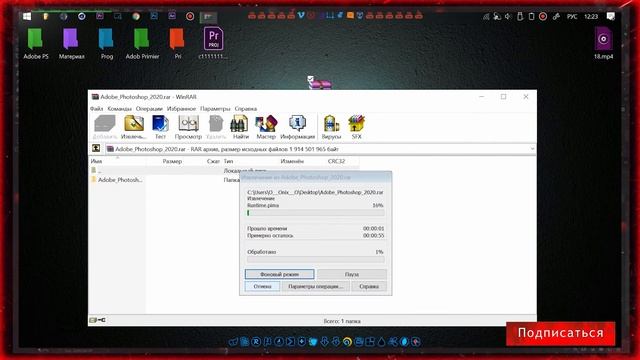This screenshot has width=640, height=360.
Task: Sort list by Тип column header
Action: pyautogui.click(x=228, y=161)
